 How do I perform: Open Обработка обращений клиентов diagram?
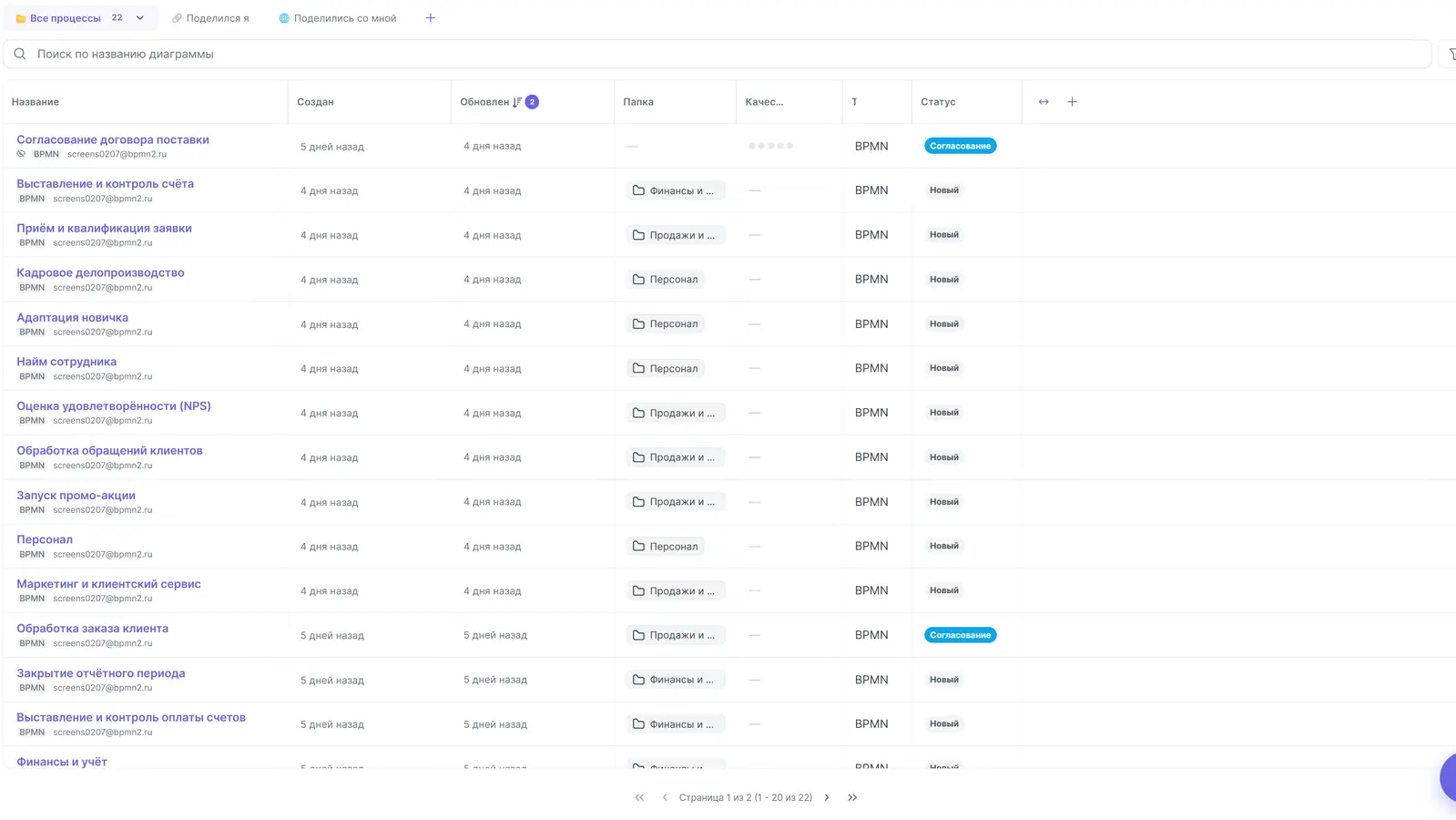click(109, 451)
